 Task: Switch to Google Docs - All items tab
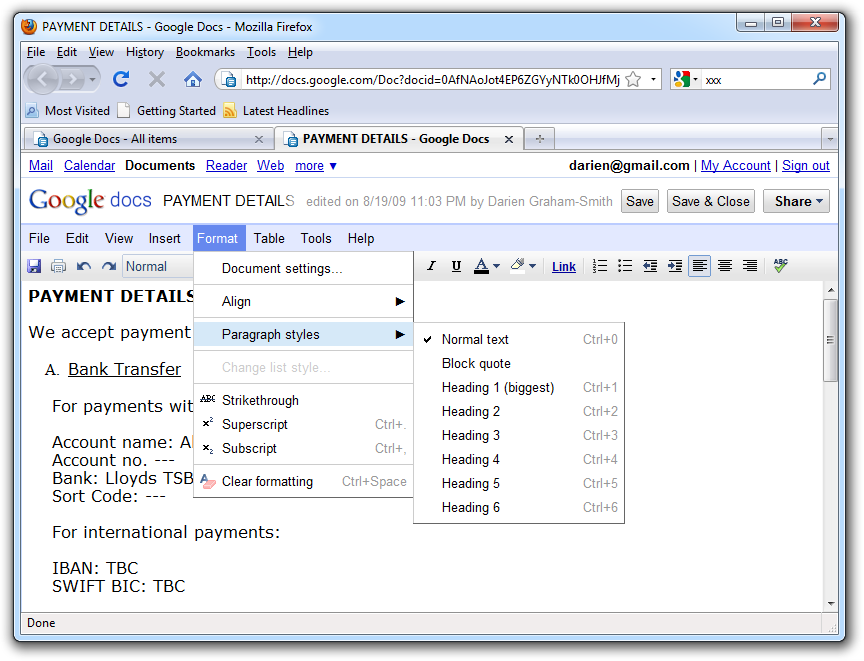tap(149, 139)
